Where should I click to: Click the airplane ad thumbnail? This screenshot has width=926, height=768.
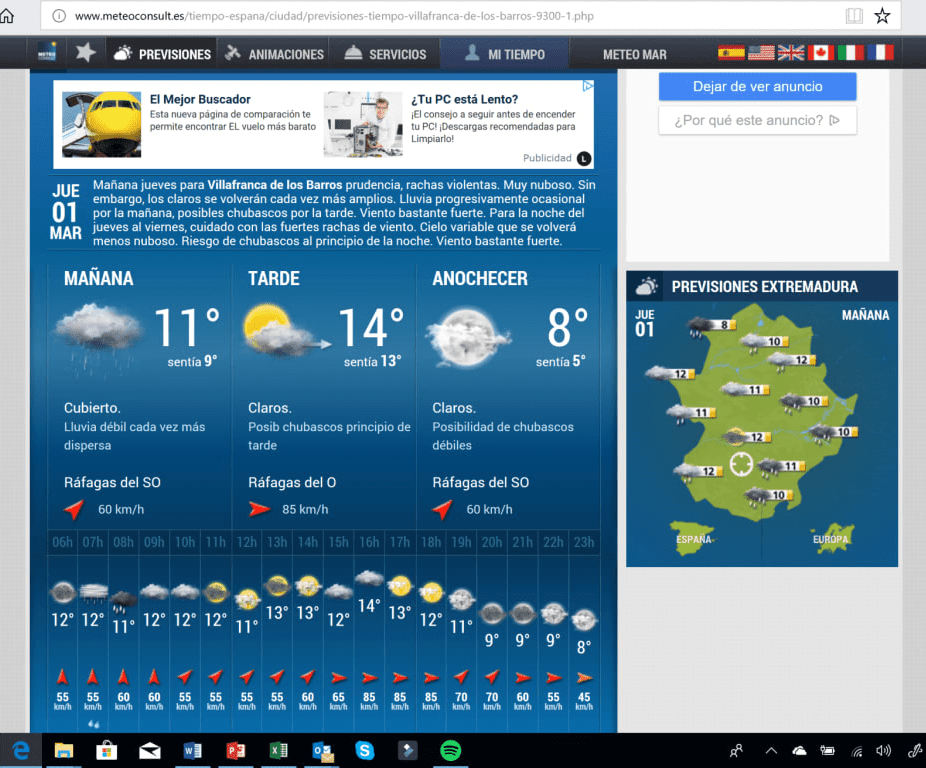[102, 124]
